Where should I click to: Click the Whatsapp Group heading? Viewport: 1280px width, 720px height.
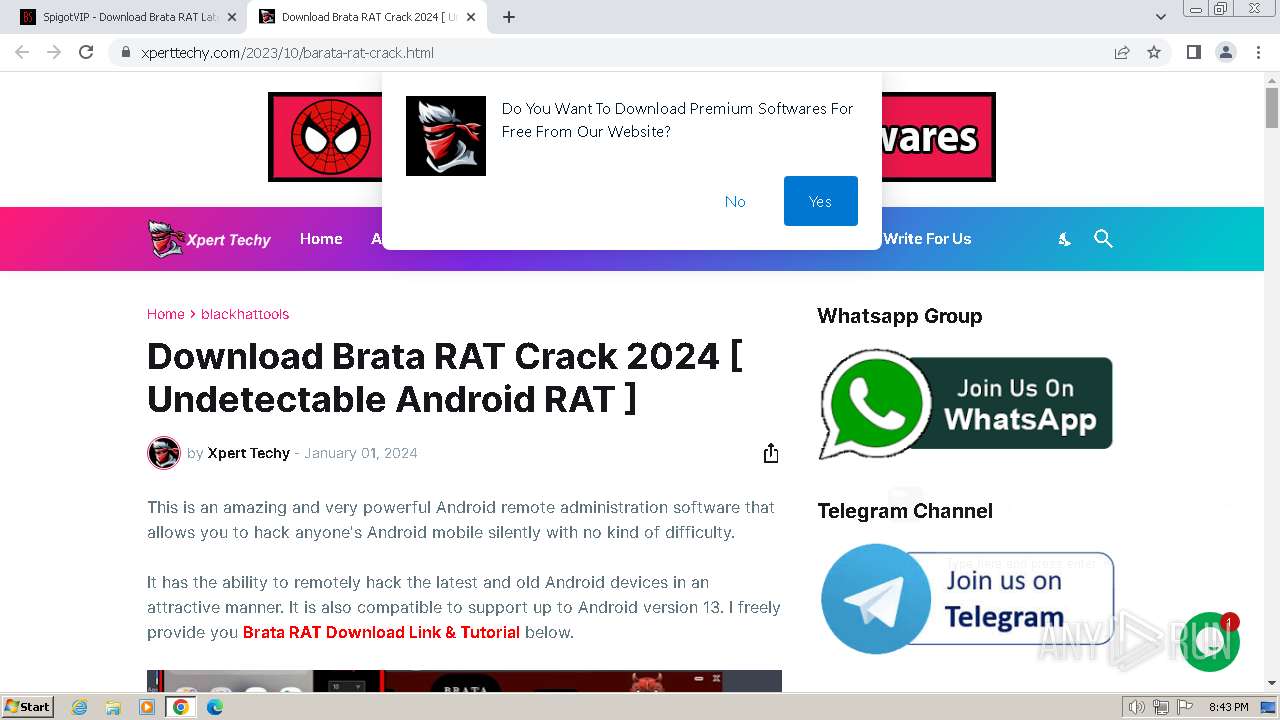tap(900, 316)
